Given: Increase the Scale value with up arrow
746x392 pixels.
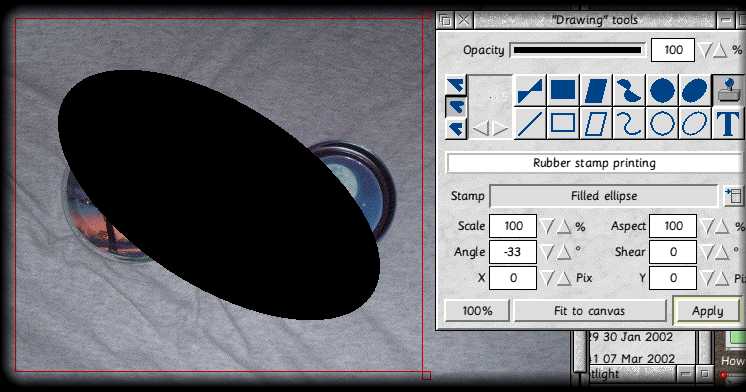Looking at the screenshot, I should [564, 226].
